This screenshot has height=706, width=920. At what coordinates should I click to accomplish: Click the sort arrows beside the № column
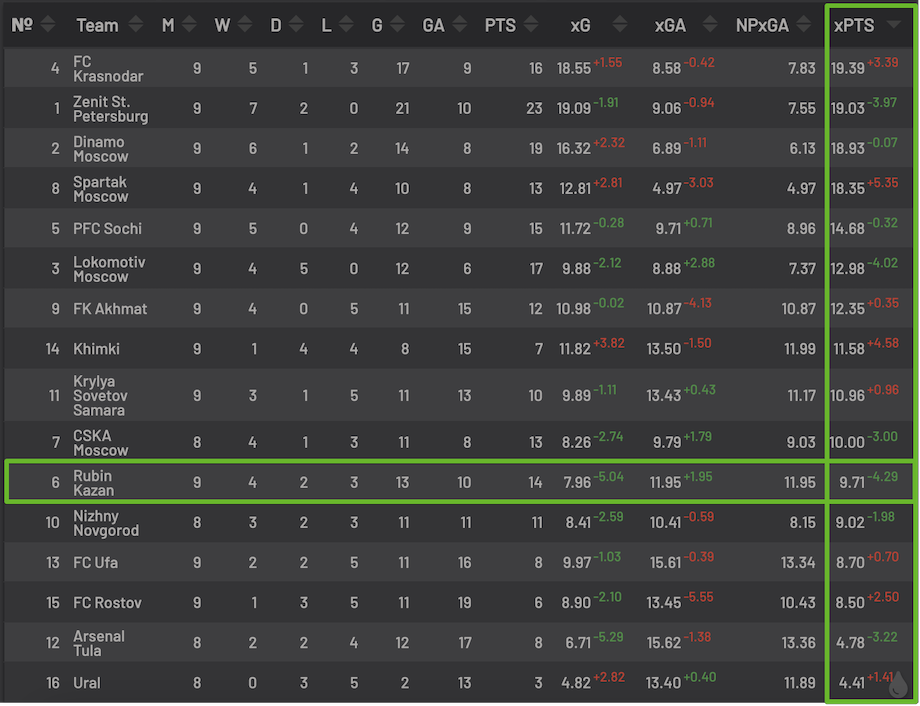48,26
